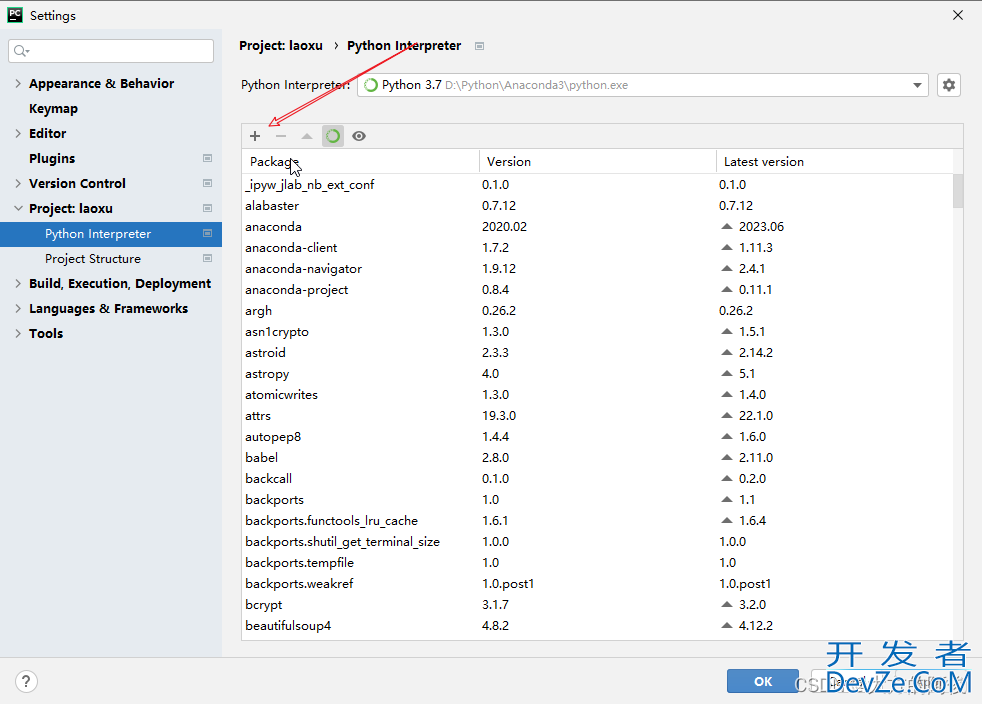The height and width of the screenshot is (704, 982).
Task: Sort by Latest version column header
Action: pyautogui.click(x=835, y=162)
